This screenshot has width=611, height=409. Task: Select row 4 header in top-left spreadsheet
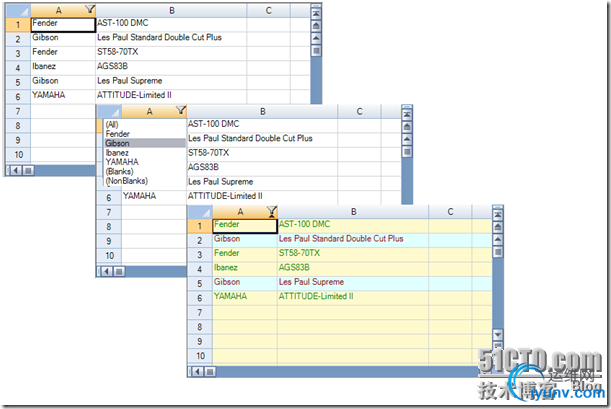[18, 68]
